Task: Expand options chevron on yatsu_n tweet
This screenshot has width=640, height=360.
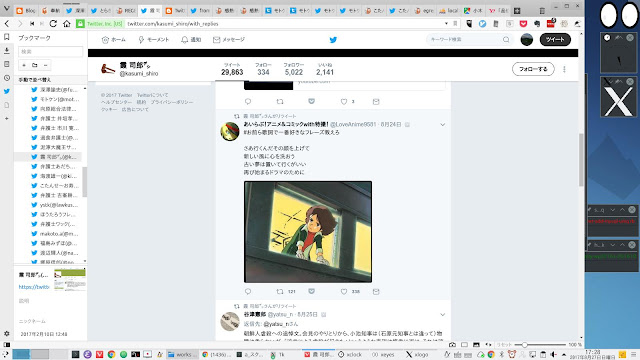Action: pyautogui.click(x=442, y=315)
